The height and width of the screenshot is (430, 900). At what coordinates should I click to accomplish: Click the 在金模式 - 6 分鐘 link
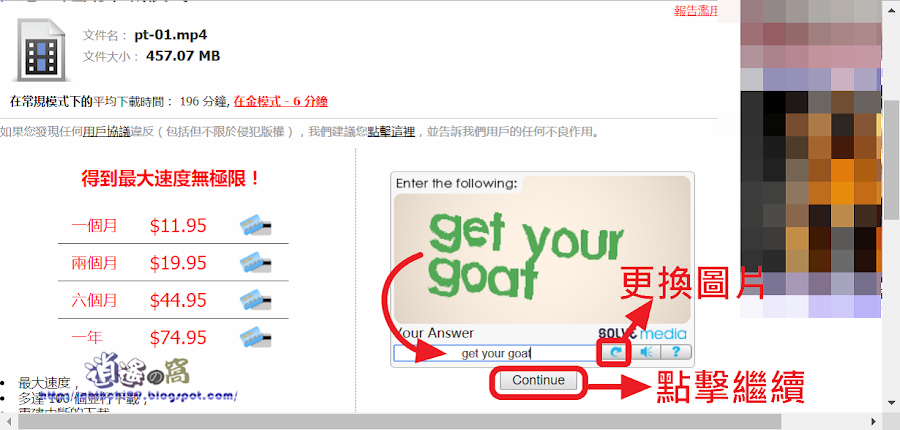coord(281,102)
